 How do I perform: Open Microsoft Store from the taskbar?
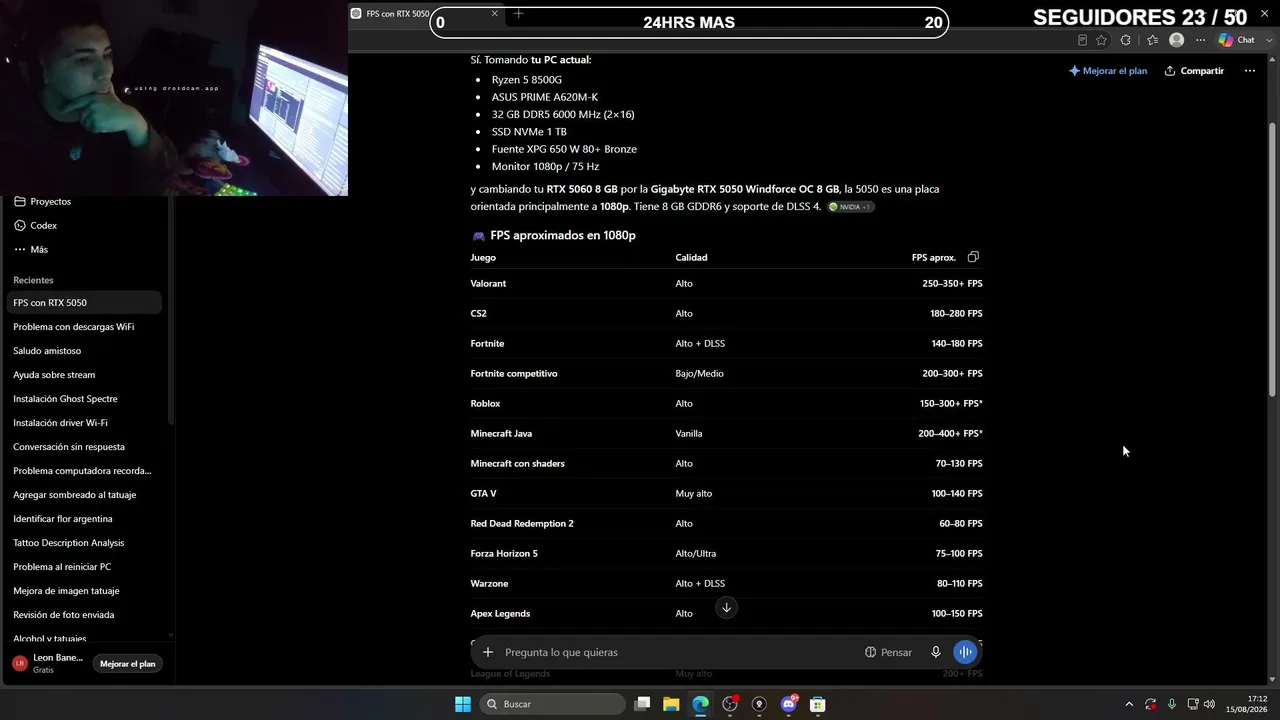tap(818, 704)
